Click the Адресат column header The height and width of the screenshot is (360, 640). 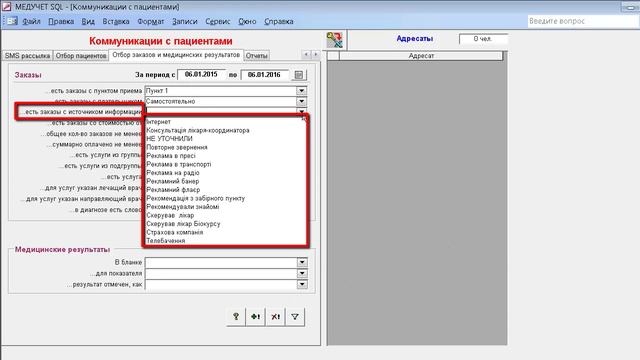pos(421,56)
